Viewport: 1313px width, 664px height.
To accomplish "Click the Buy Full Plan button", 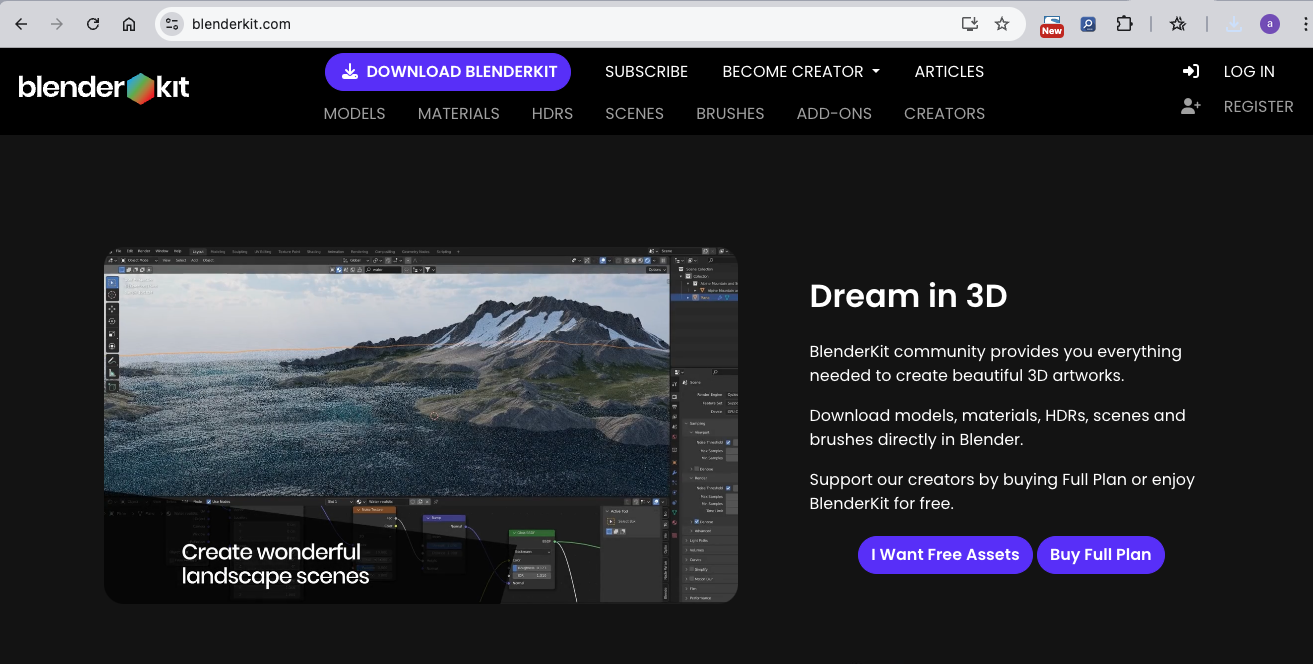I will point(1100,555).
